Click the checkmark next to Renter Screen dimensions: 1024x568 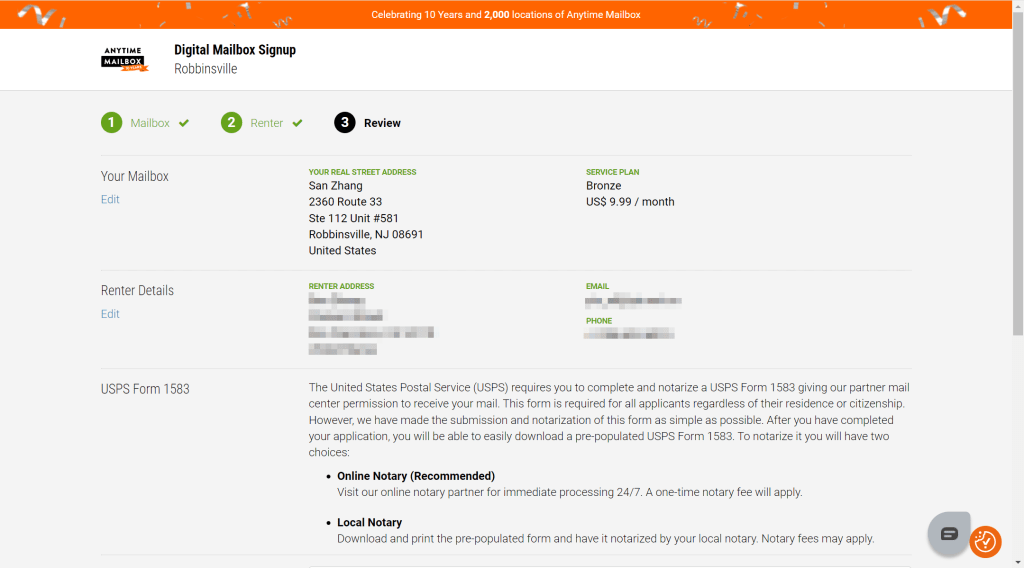click(x=297, y=123)
